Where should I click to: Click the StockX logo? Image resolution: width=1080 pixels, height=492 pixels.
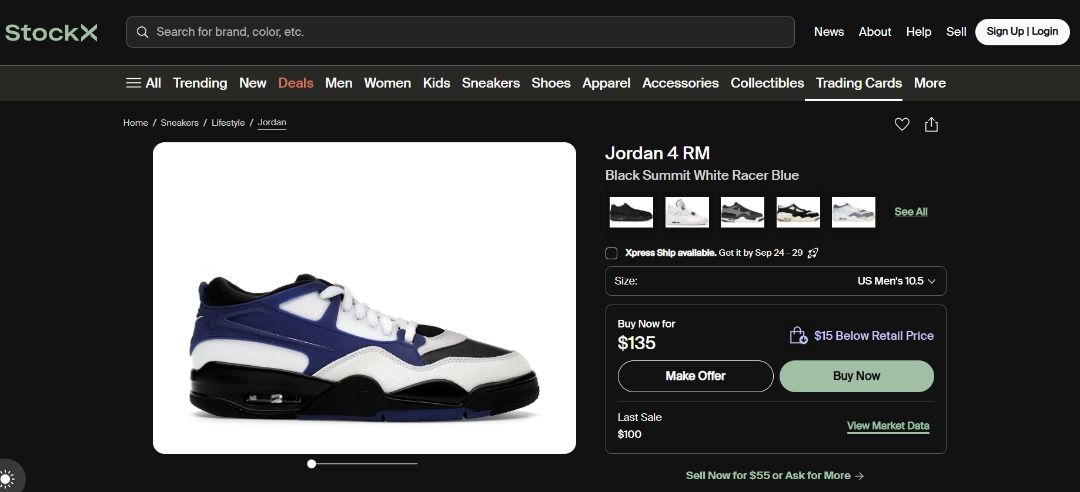pyautogui.click(x=51, y=32)
